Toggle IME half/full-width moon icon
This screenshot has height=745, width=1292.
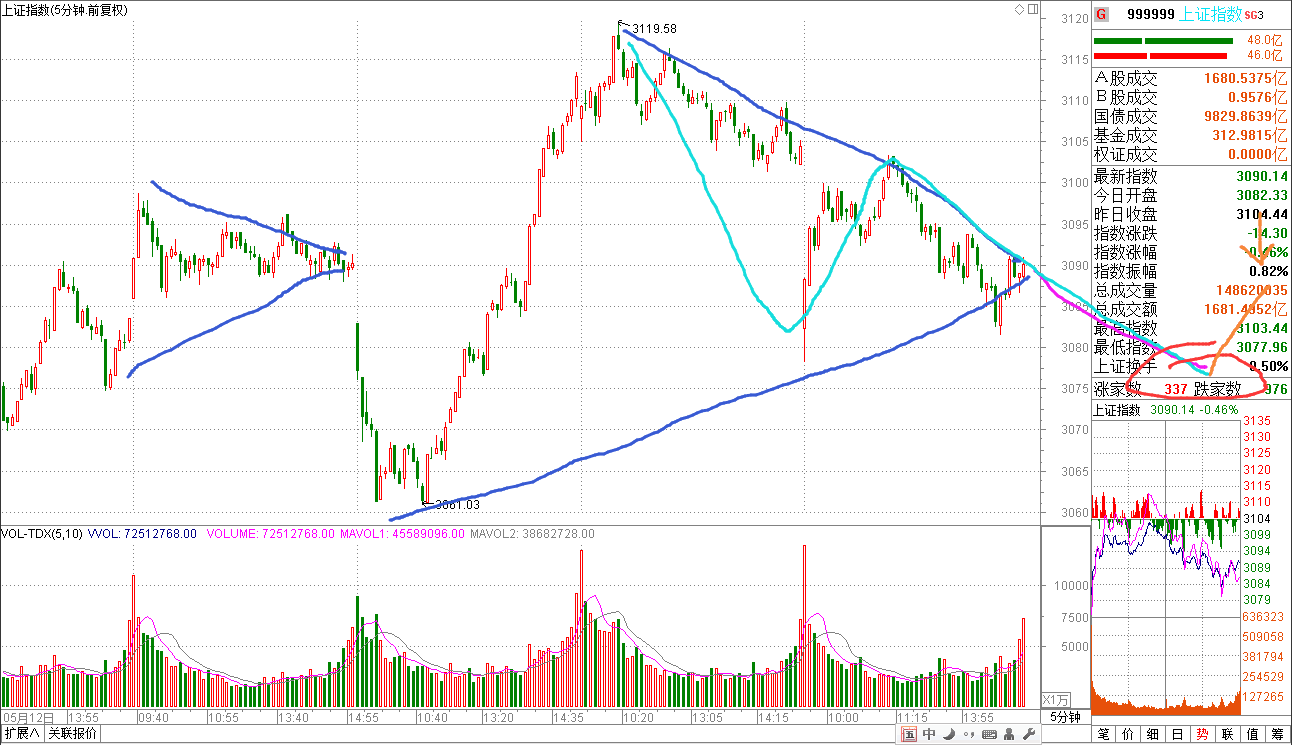947,735
